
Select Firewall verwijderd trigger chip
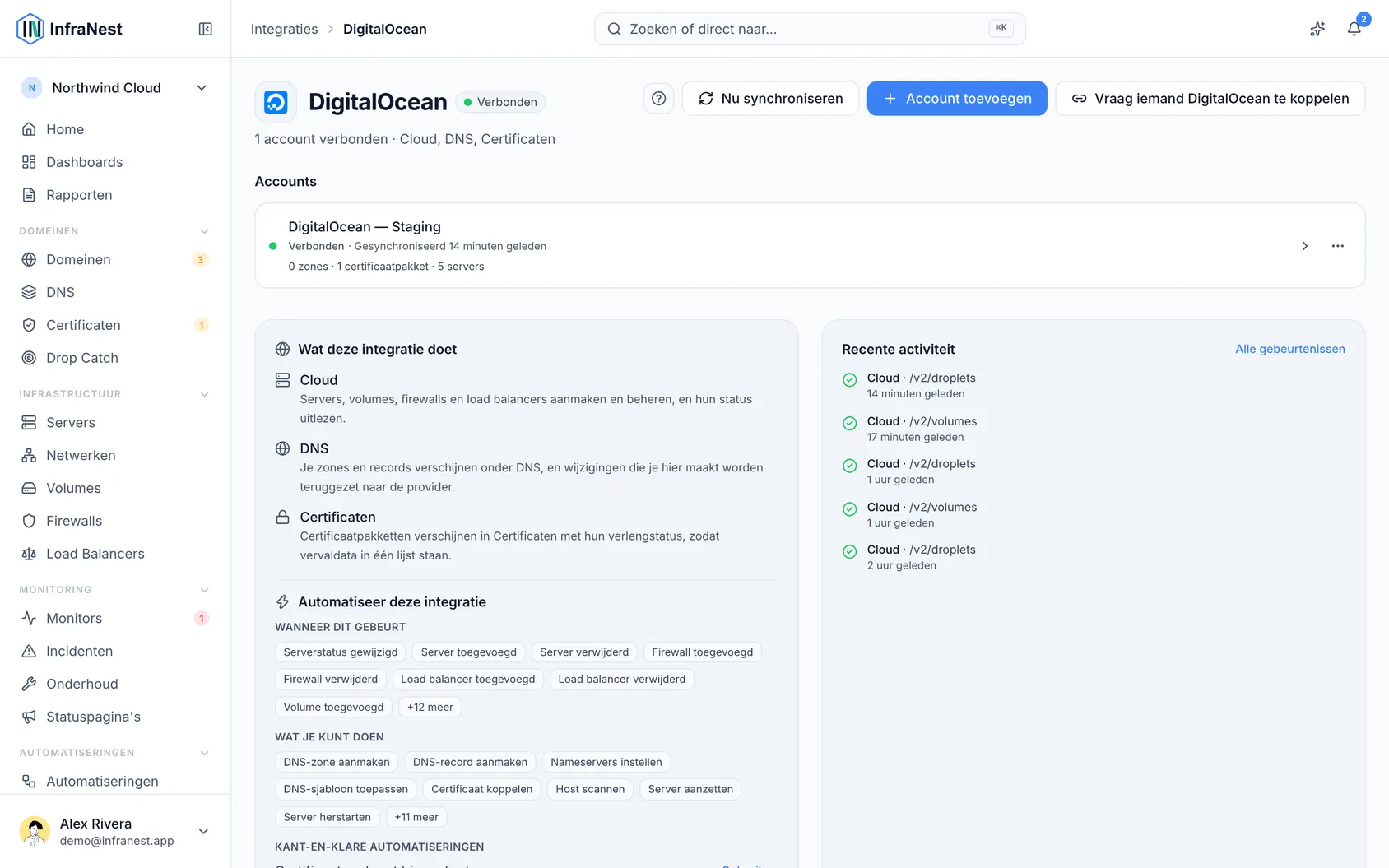(331, 680)
